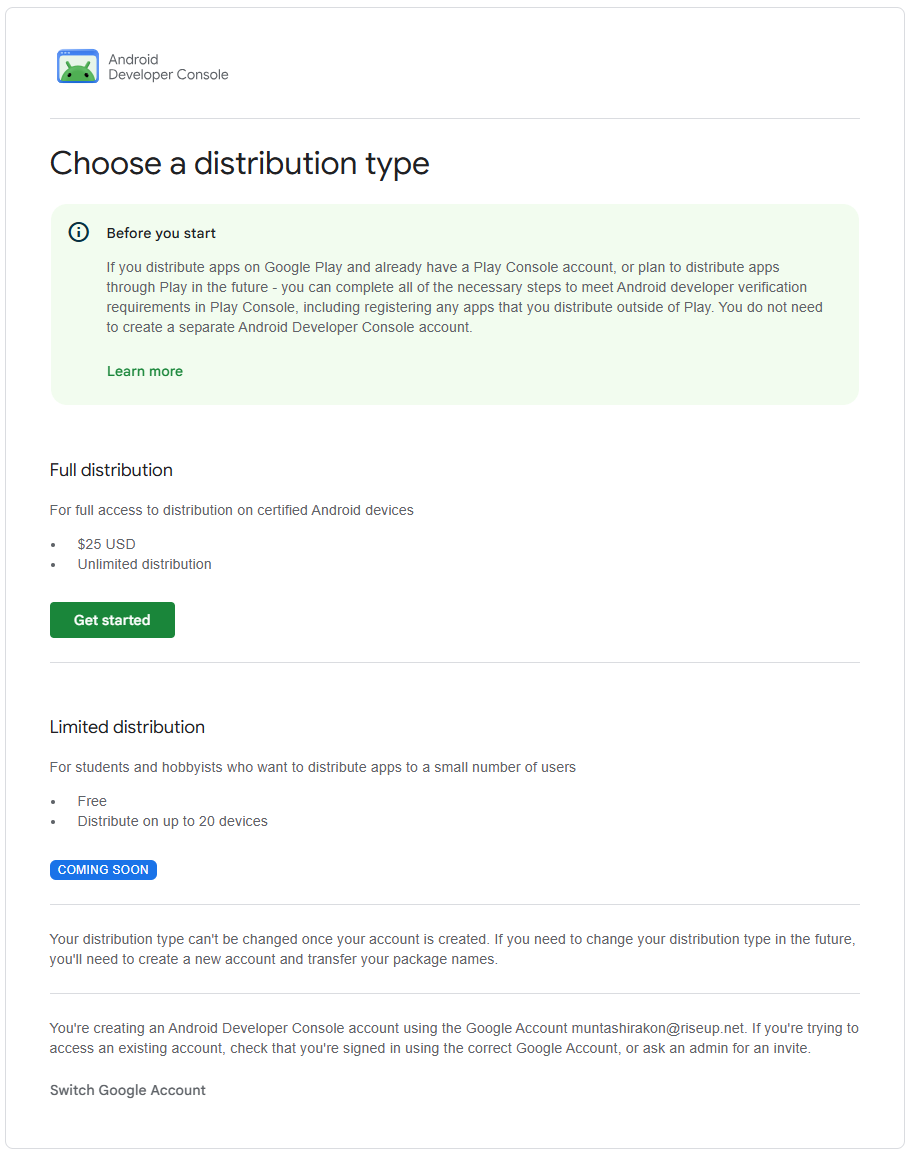Click the Android Developer Console title text
Viewport: 910px width, 1155px height.
pyautogui.click(x=168, y=67)
